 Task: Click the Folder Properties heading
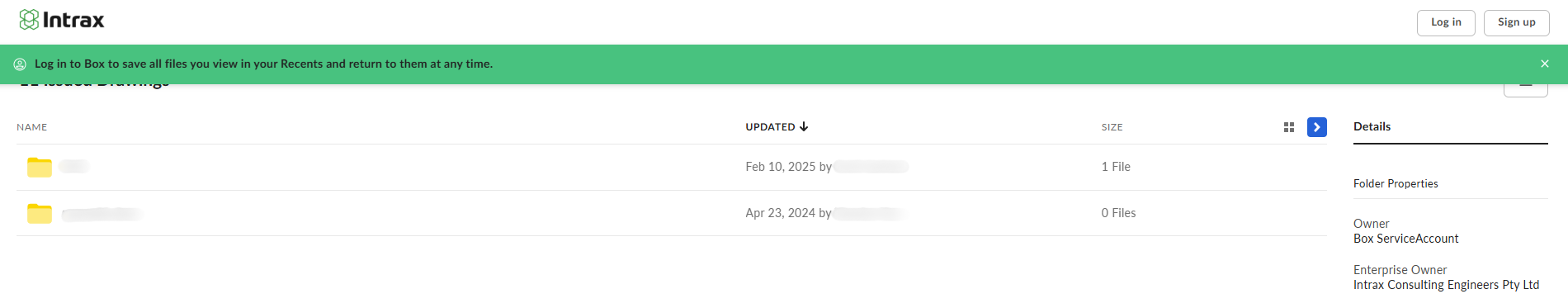1396,184
